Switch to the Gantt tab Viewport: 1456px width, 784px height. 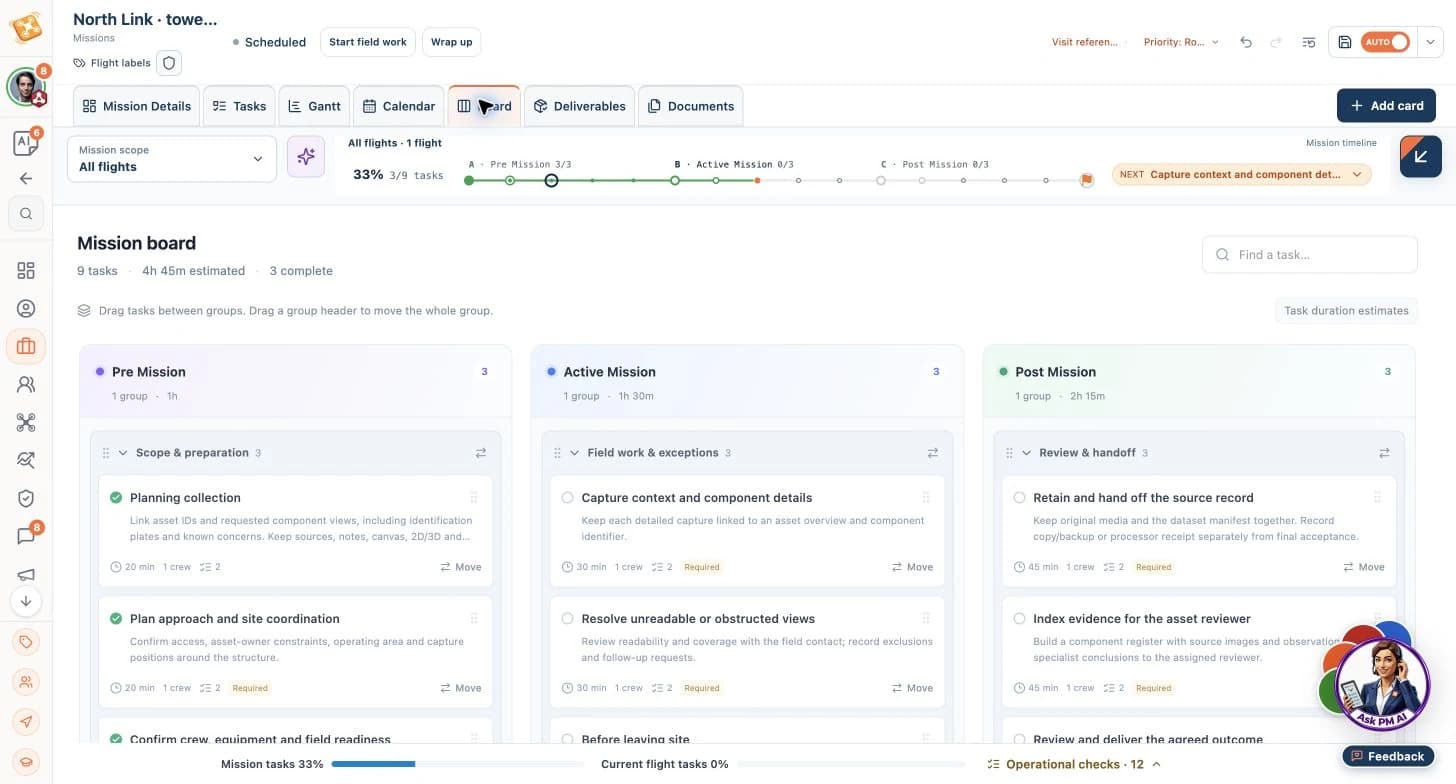coord(314,106)
